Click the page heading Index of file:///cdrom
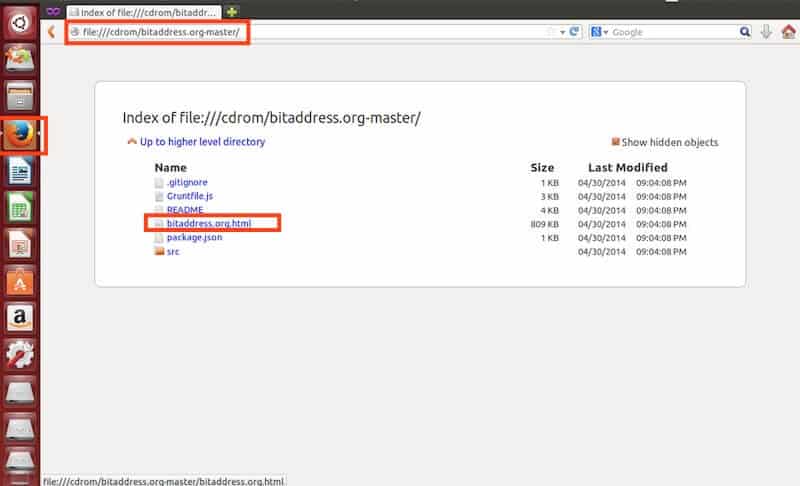 coord(271,118)
